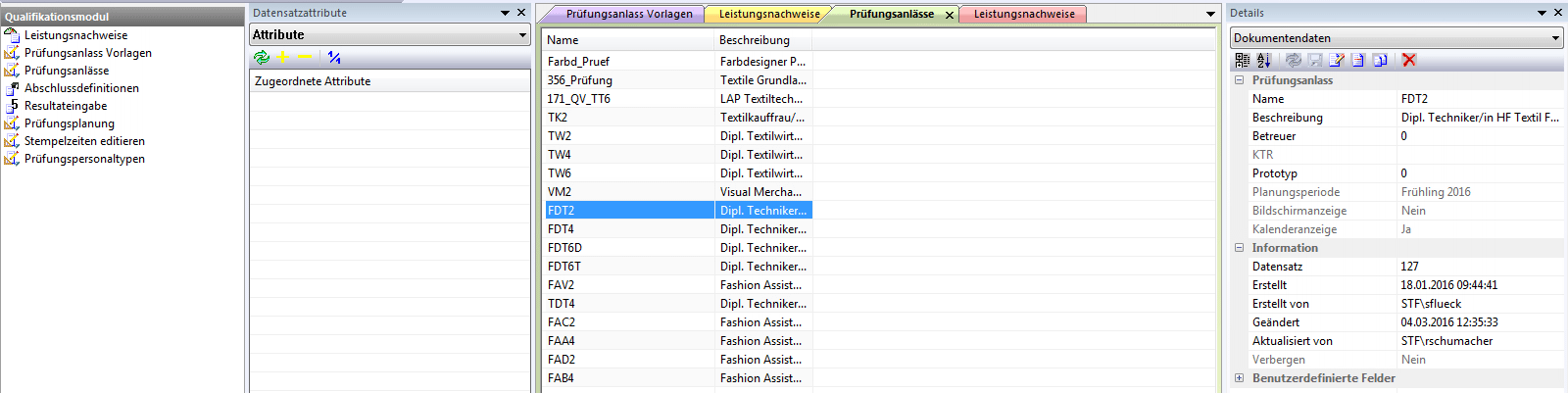The image size is (1568, 393).
Task: Open the Dokumentendaten dropdown
Action: (1555, 38)
